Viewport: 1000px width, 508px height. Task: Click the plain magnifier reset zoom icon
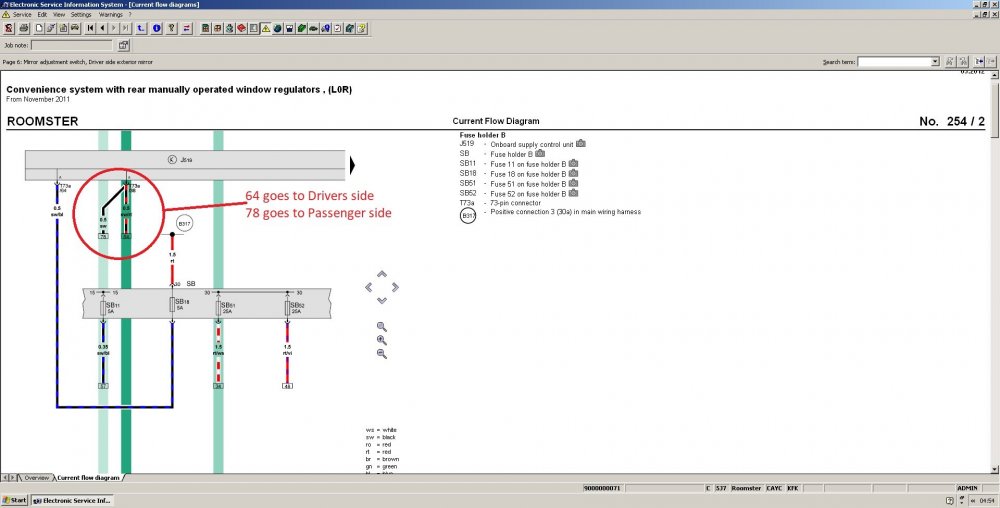point(382,327)
